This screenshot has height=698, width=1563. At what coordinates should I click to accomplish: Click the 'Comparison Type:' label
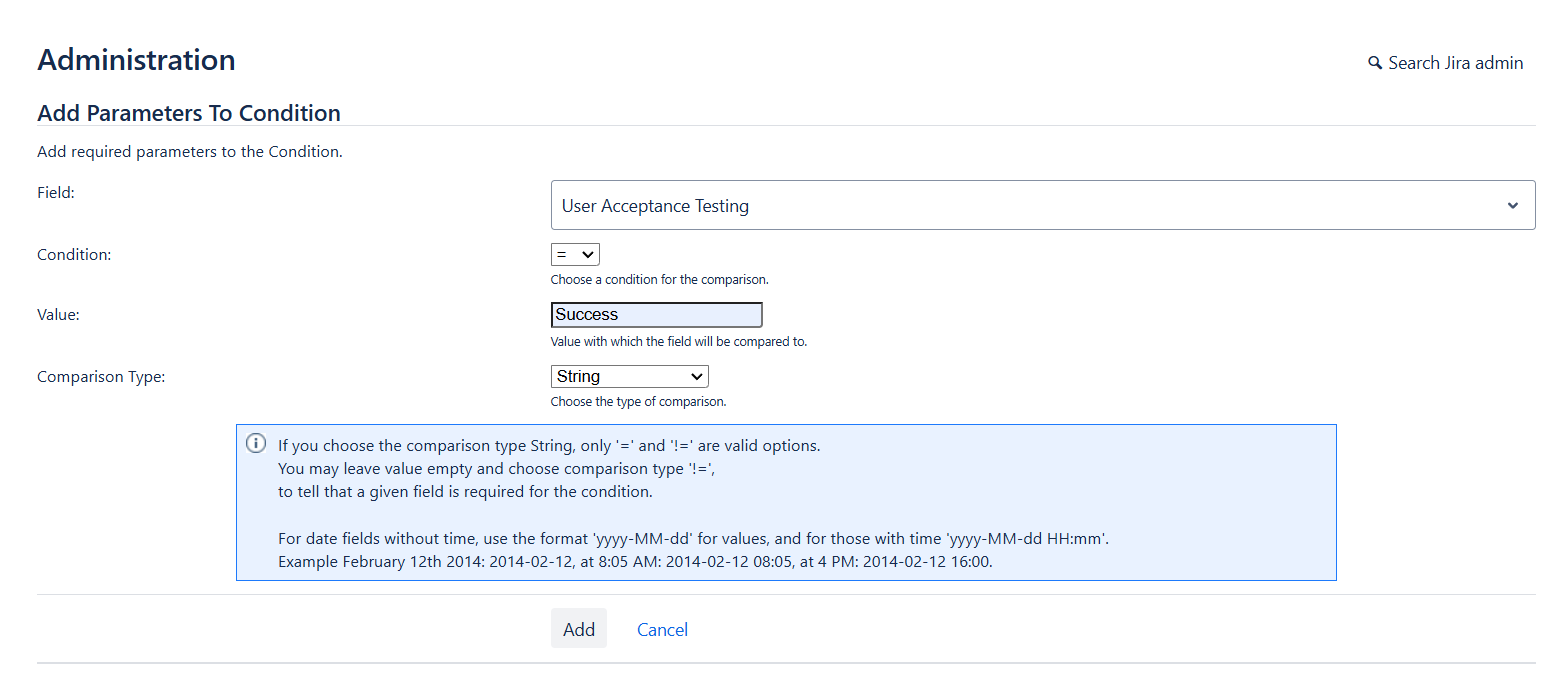(x=101, y=377)
